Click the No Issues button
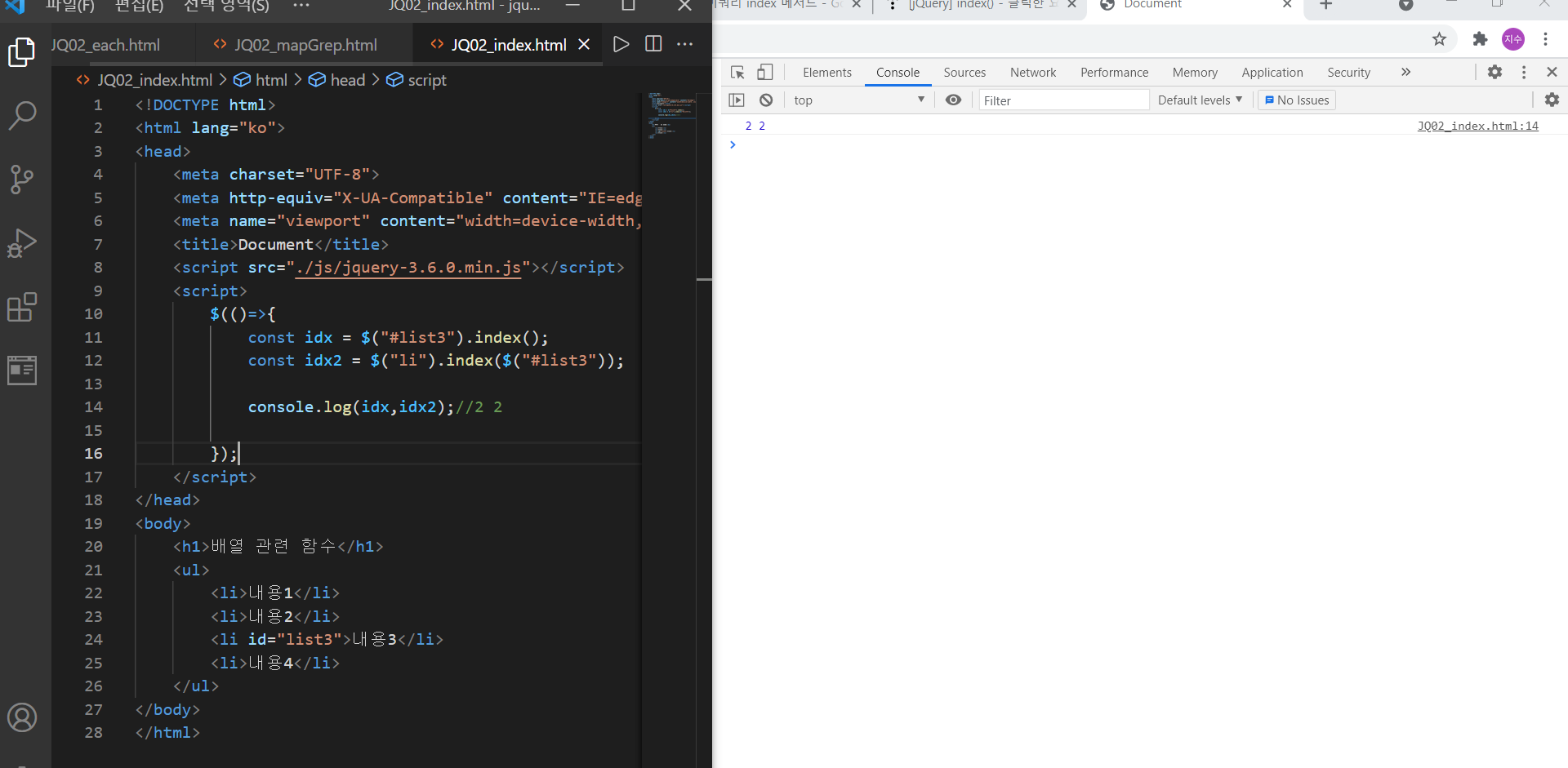This screenshot has height=768, width=1568. click(x=1297, y=100)
